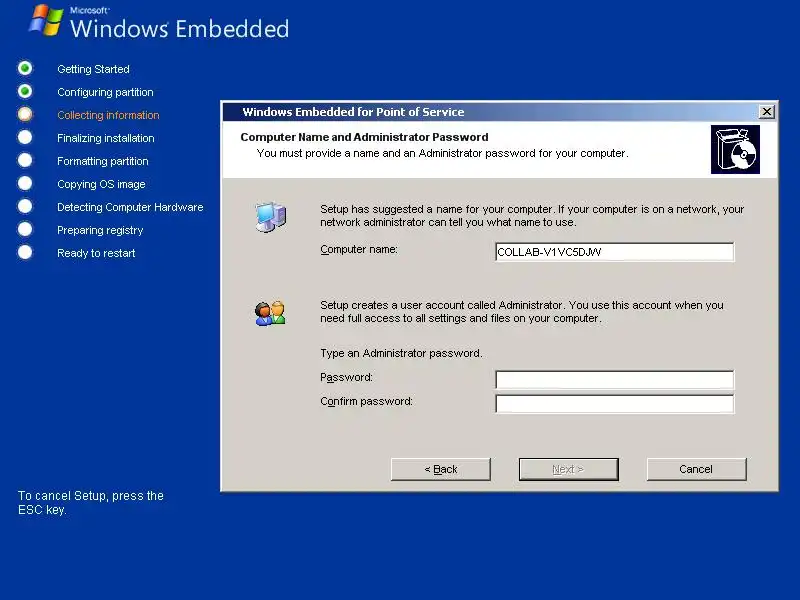Click the 'Confirm password:' label
This screenshot has height=600, width=800.
tap(366, 401)
